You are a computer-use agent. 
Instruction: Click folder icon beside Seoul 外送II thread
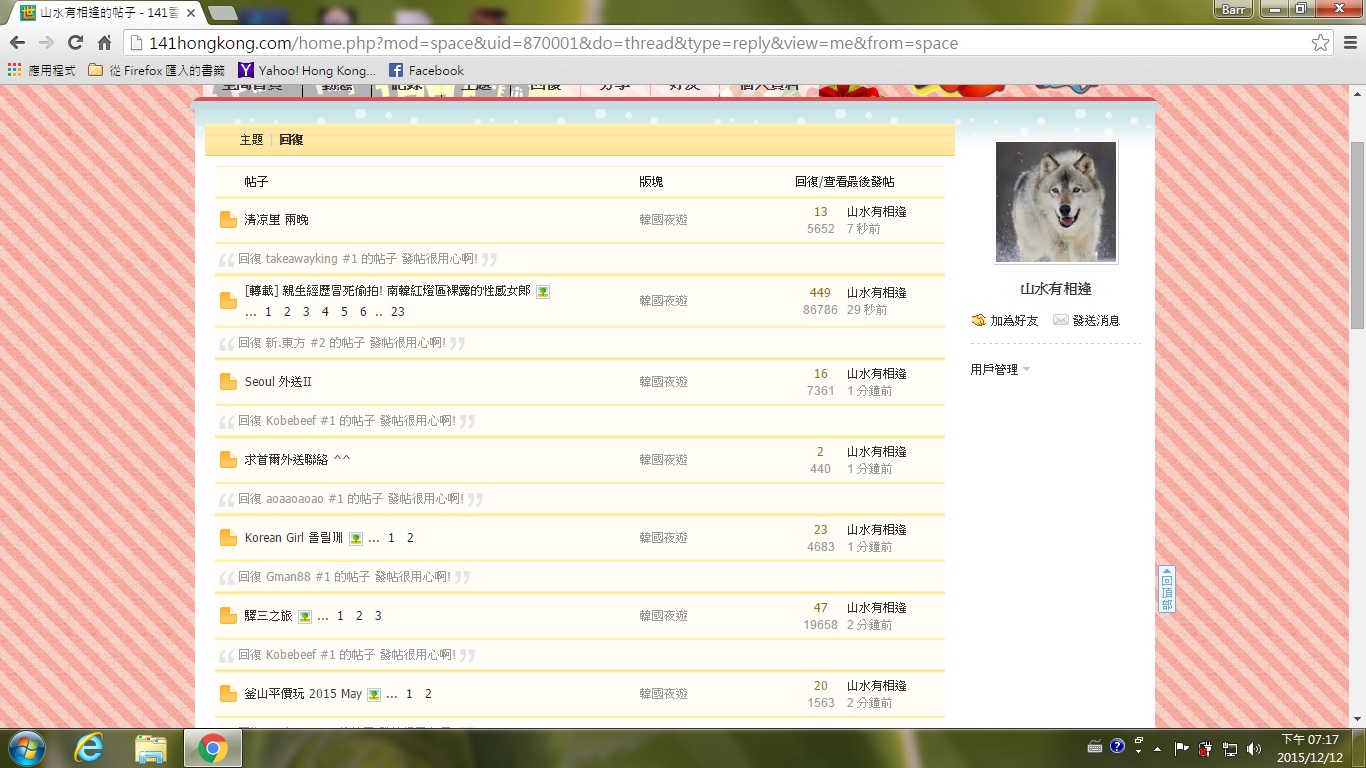(228, 382)
